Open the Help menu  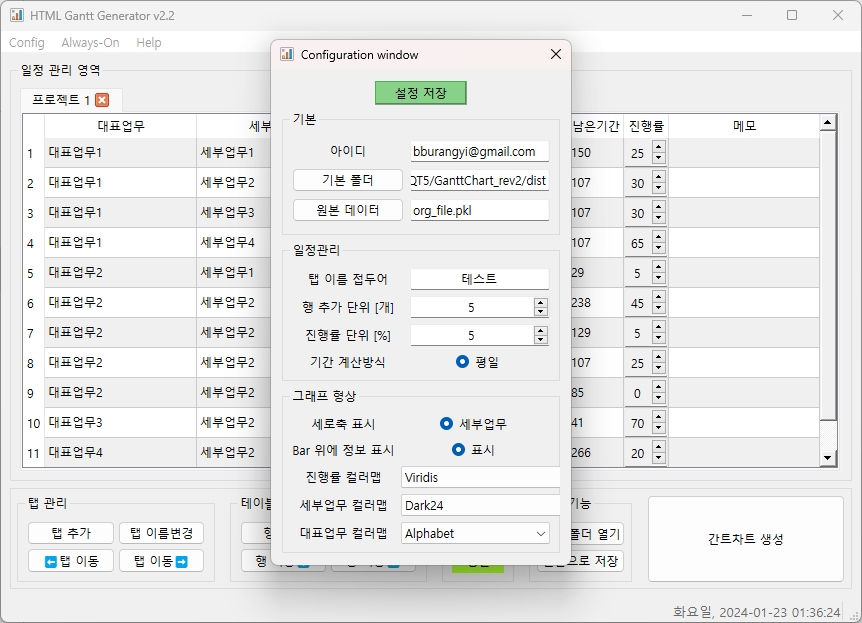pyautogui.click(x=149, y=43)
